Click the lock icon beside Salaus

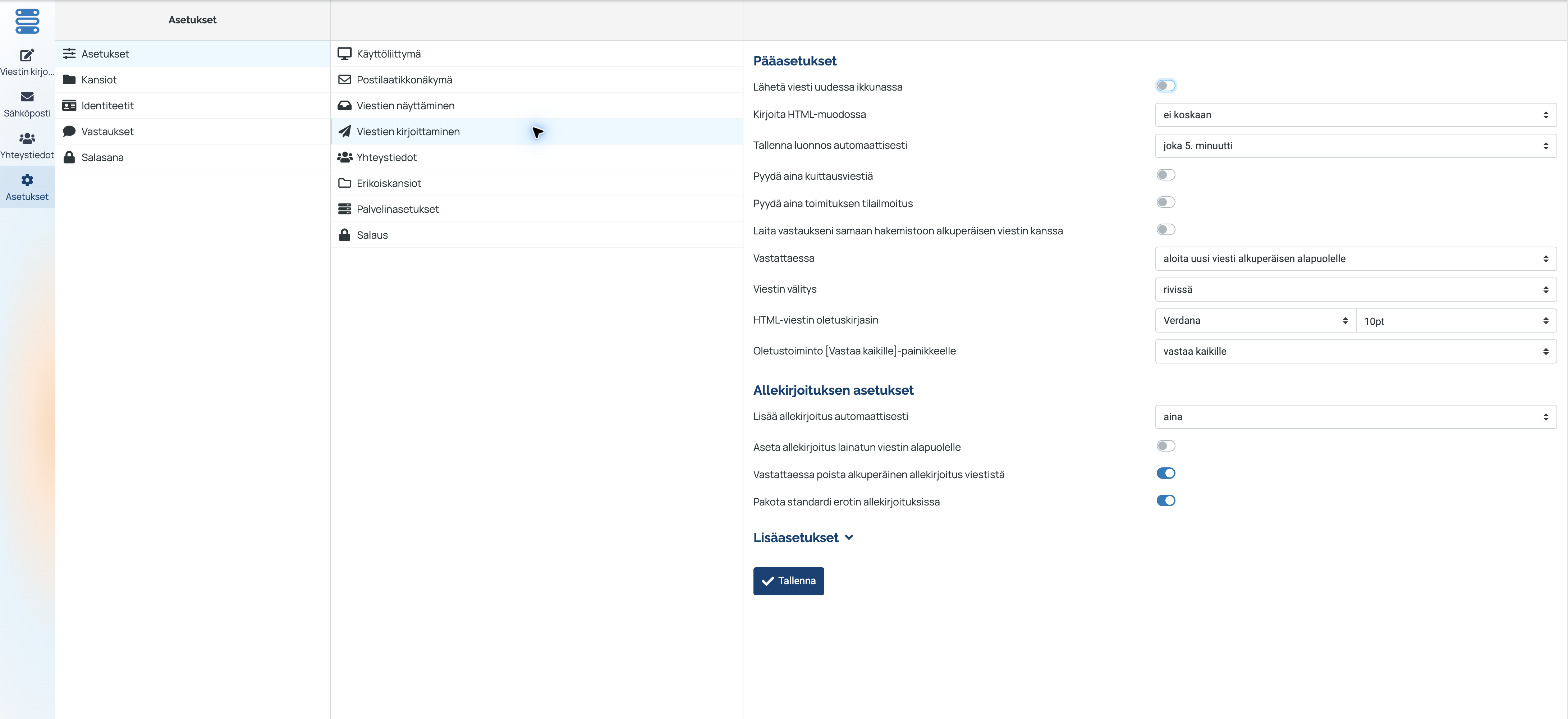344,235
